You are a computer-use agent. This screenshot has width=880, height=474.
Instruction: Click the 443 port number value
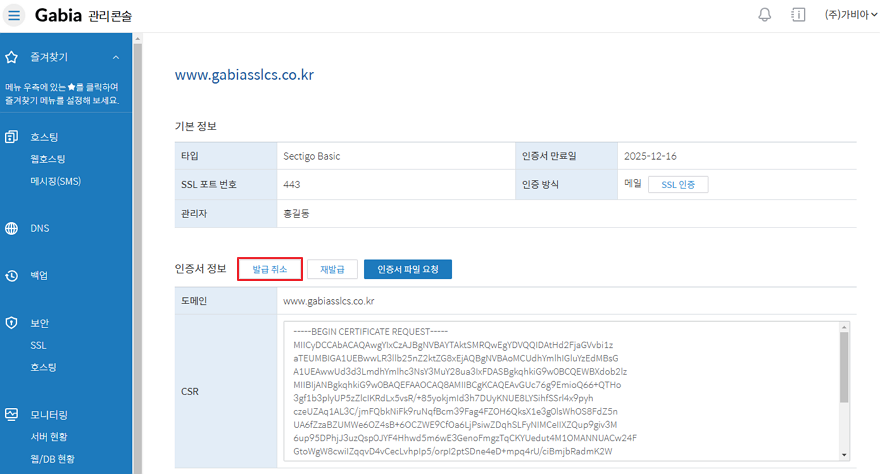click(x=291, y=185)
